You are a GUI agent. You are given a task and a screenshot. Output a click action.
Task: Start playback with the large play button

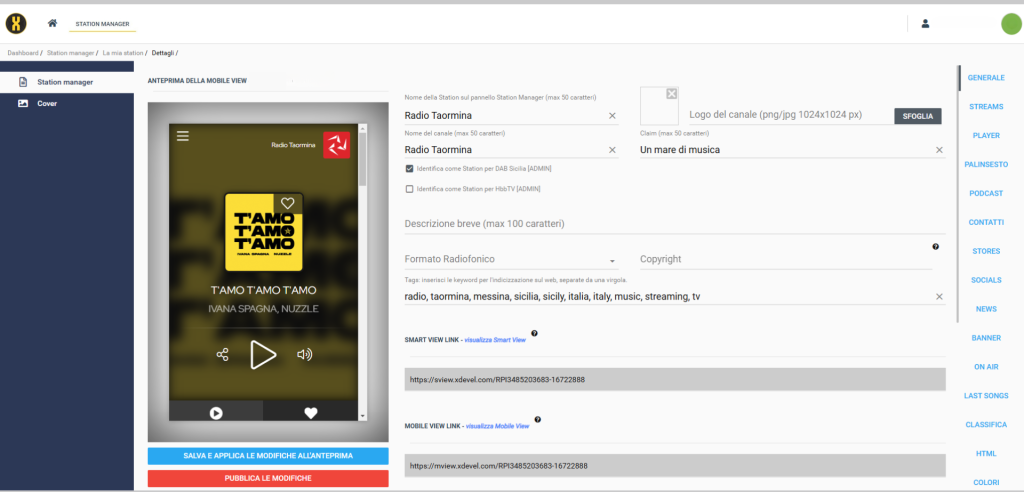point(263,355)
